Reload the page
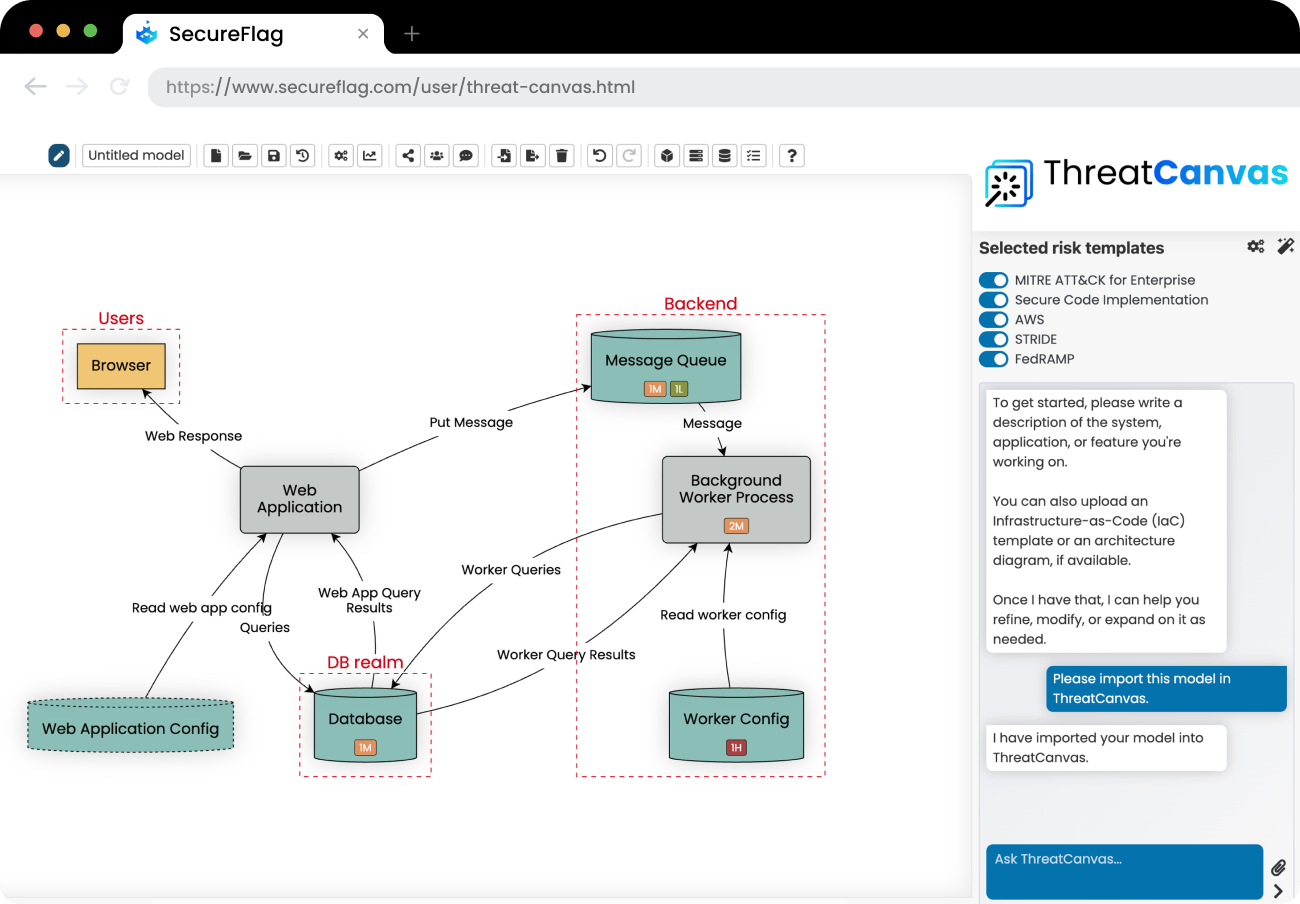 click(120, 87)
